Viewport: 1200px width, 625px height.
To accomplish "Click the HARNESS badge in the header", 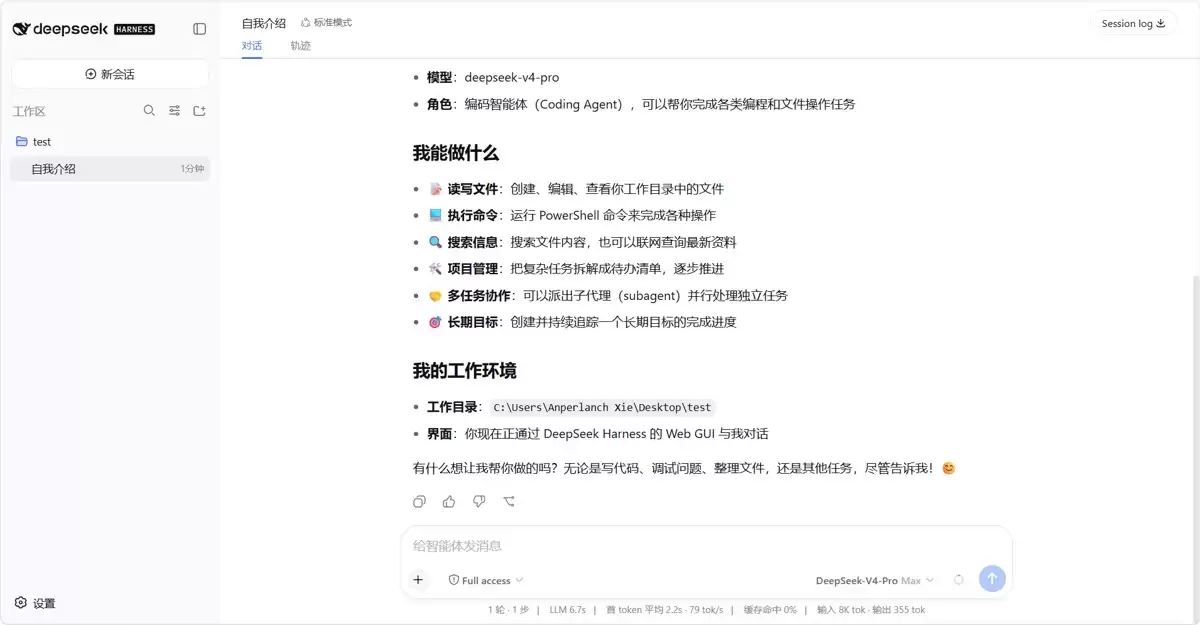I will (134, 29).
